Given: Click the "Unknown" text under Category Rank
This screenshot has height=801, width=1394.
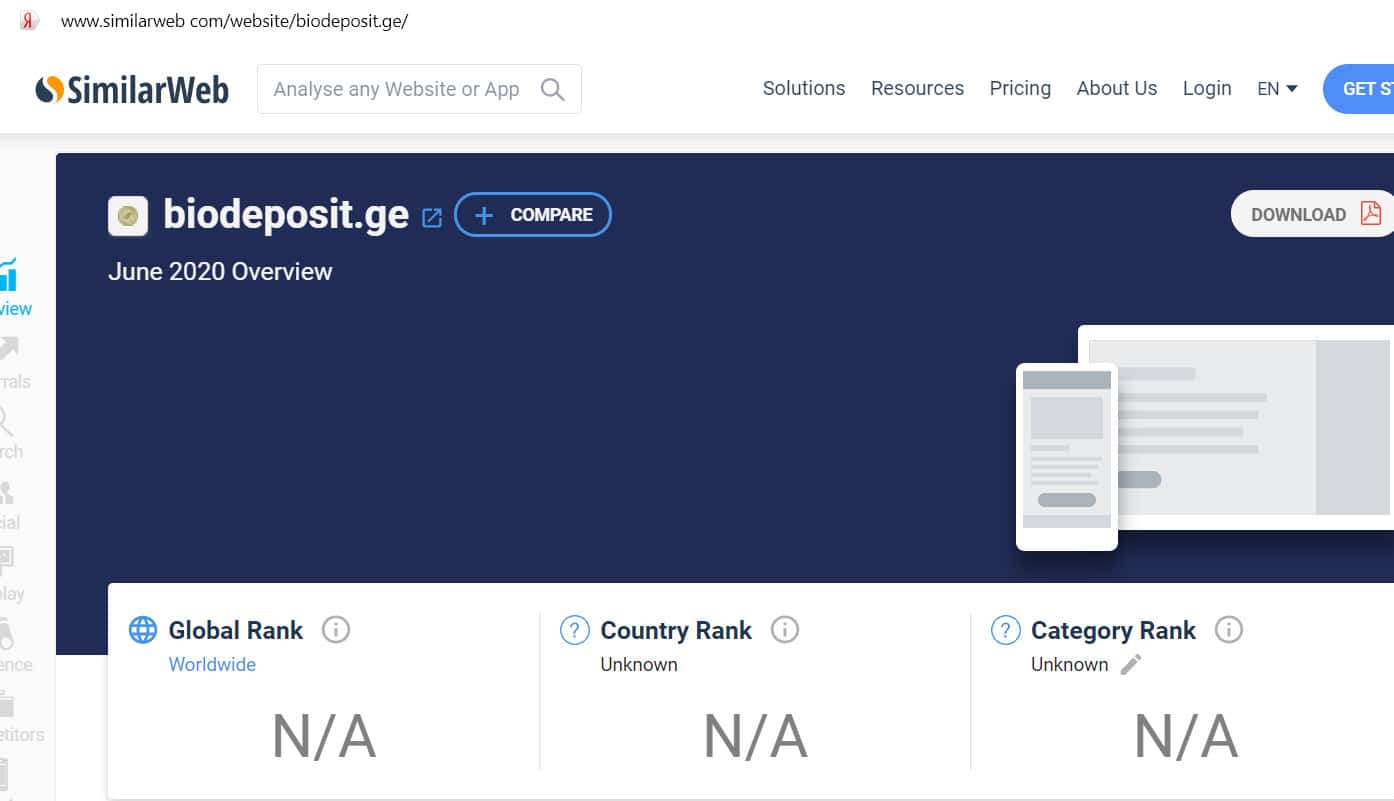Looking at the screenshot, I should (1070, 664).
